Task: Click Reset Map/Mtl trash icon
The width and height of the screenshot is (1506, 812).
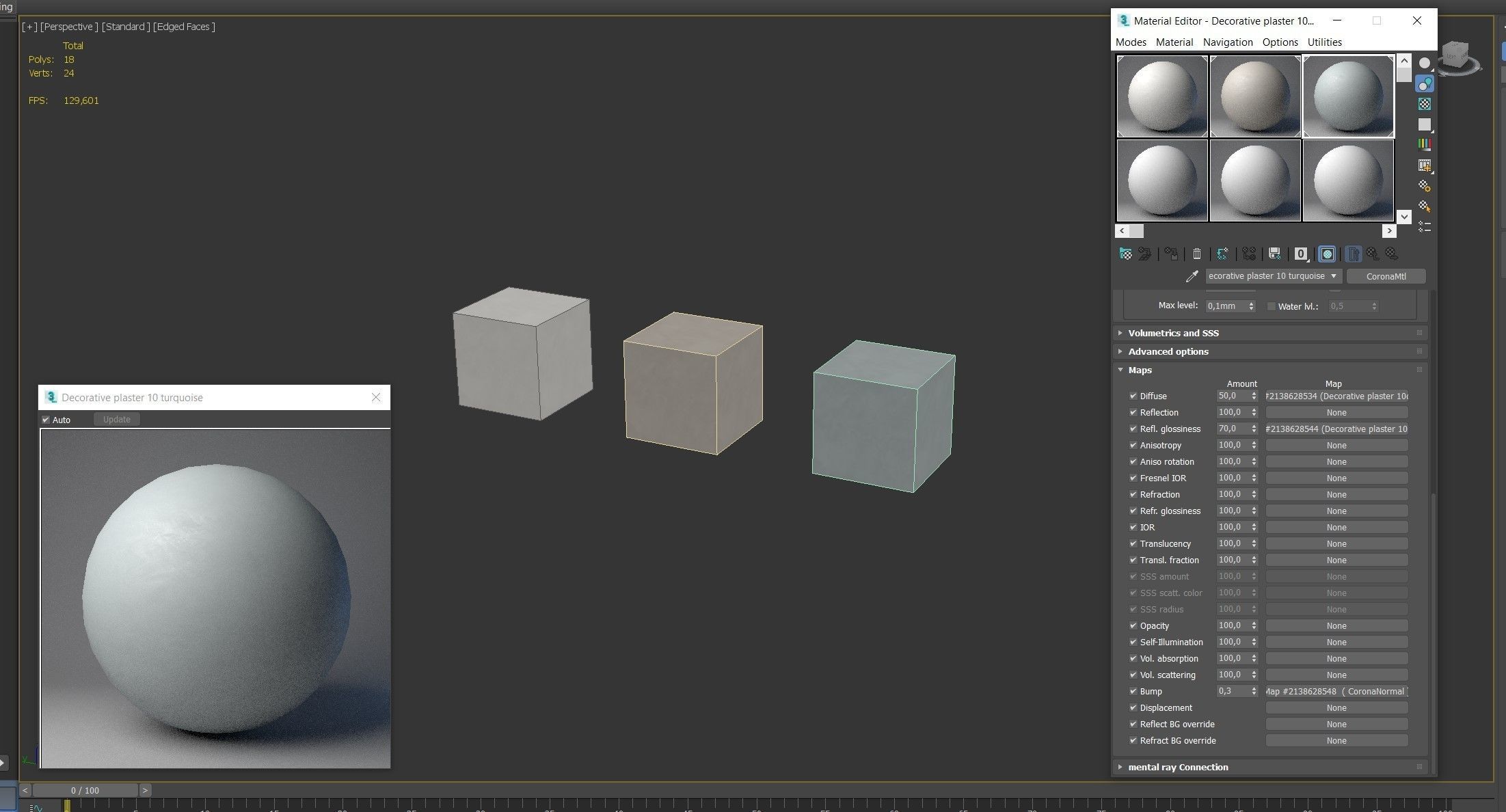Action: coord(1196,254)
